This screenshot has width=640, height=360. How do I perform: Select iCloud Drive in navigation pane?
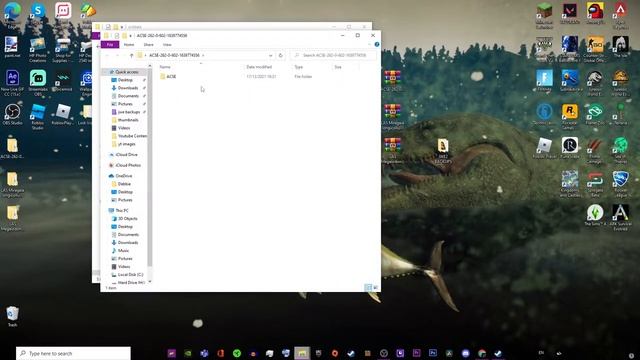pyautogui.click(x=126, y=155)
